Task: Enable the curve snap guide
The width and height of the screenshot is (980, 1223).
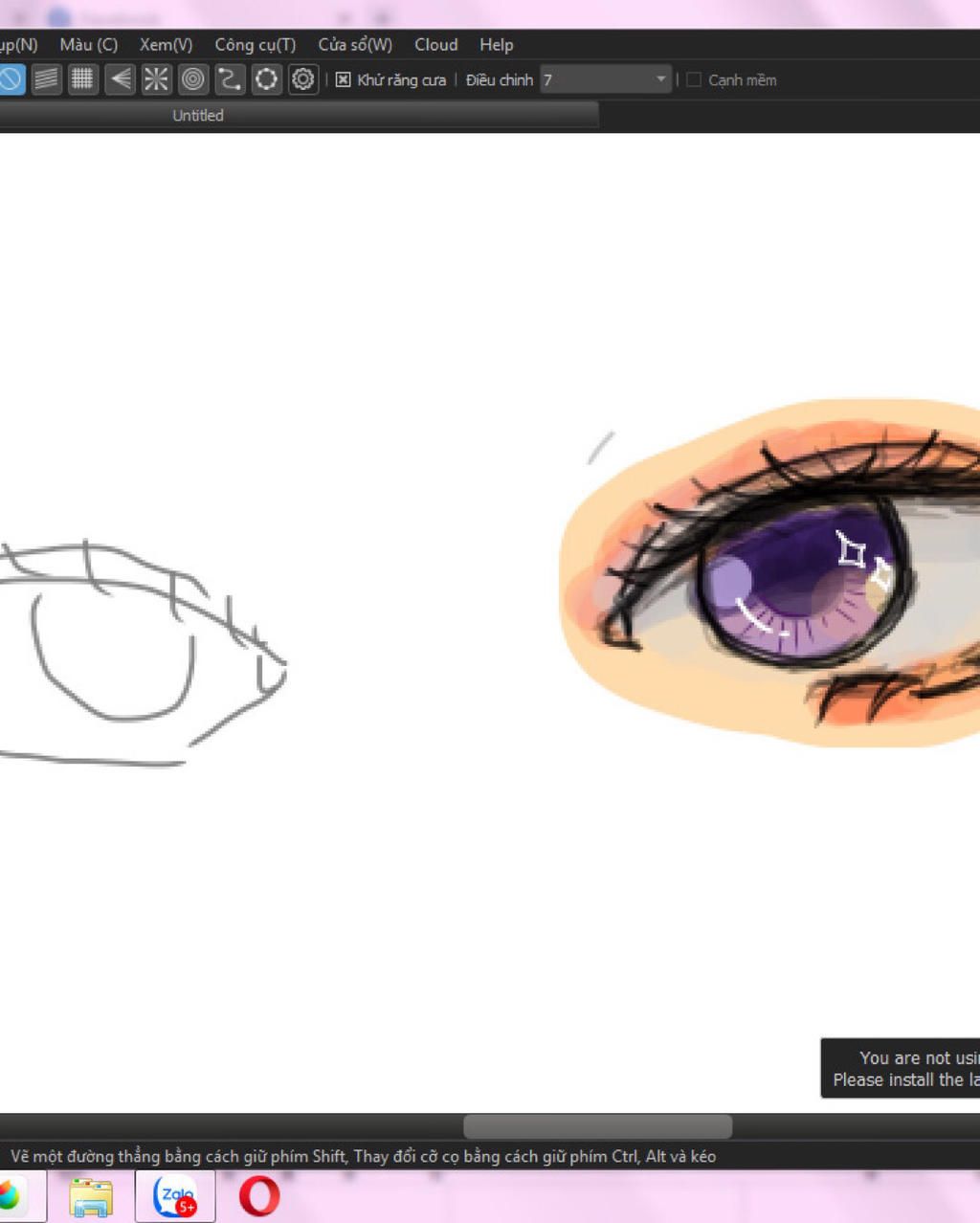Action: coord(230,79)
